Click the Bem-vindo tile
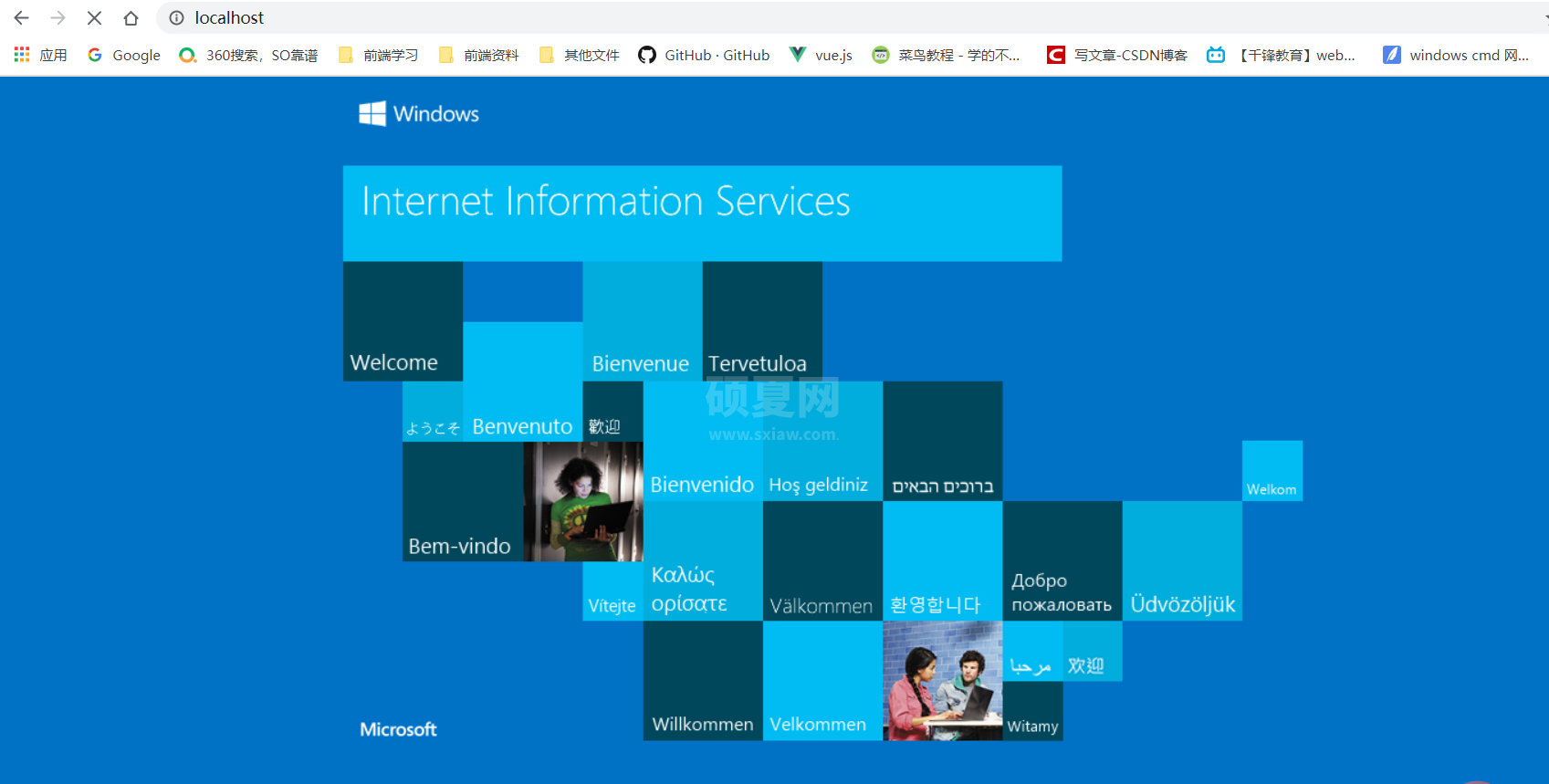 pyautogui.click(x=463, y=501)
